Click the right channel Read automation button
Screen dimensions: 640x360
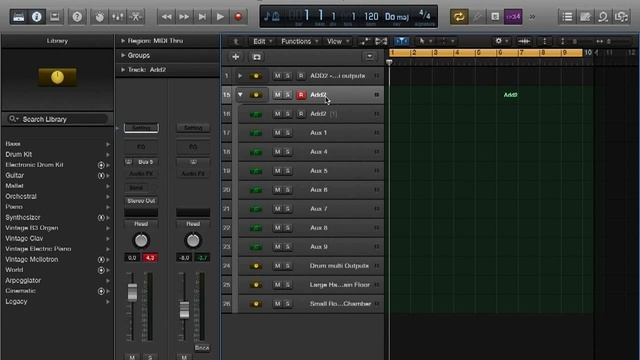(193, 224)
